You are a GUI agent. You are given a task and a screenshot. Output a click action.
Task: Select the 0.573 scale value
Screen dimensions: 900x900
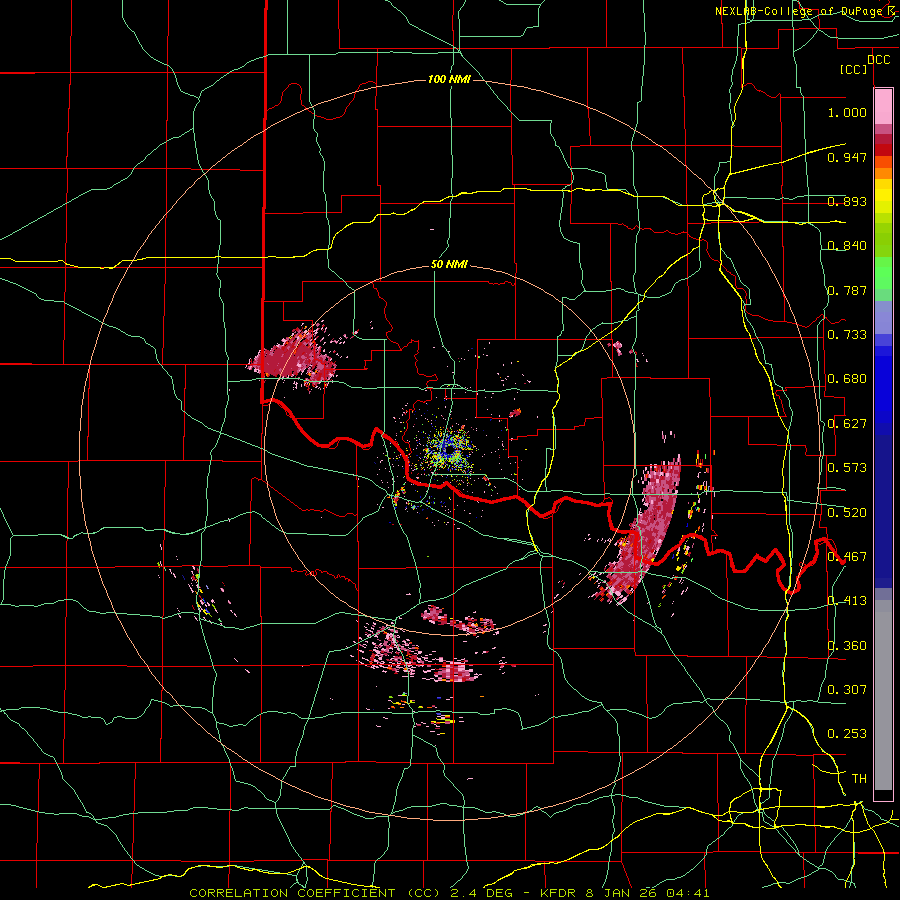click(847, 468)
